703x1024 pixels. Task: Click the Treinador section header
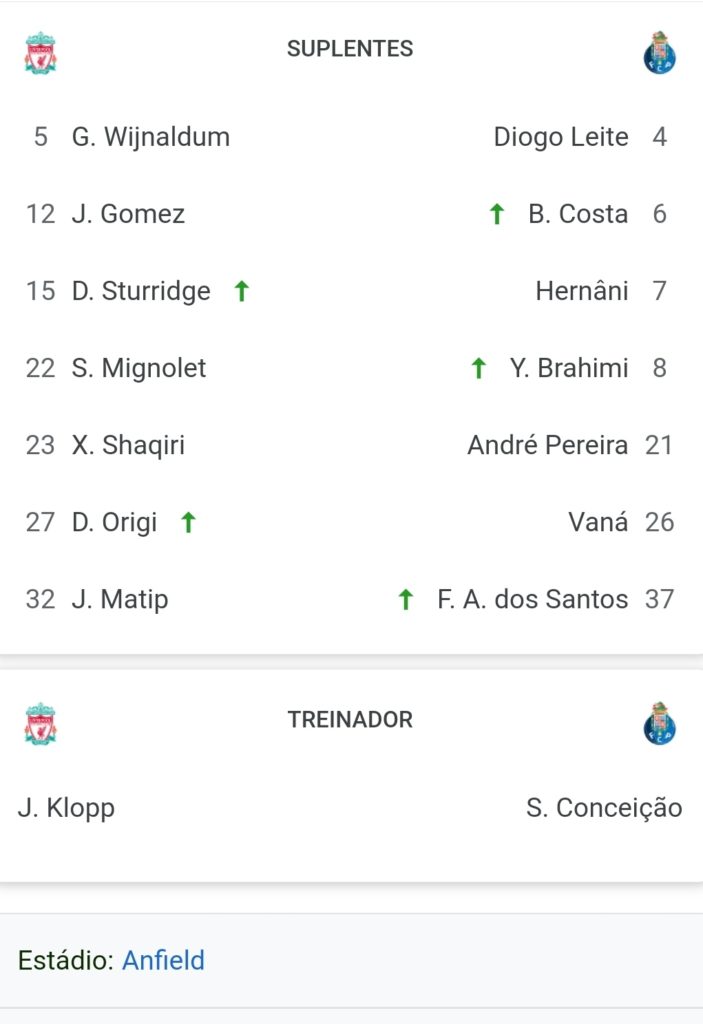(x=350, y=720)
